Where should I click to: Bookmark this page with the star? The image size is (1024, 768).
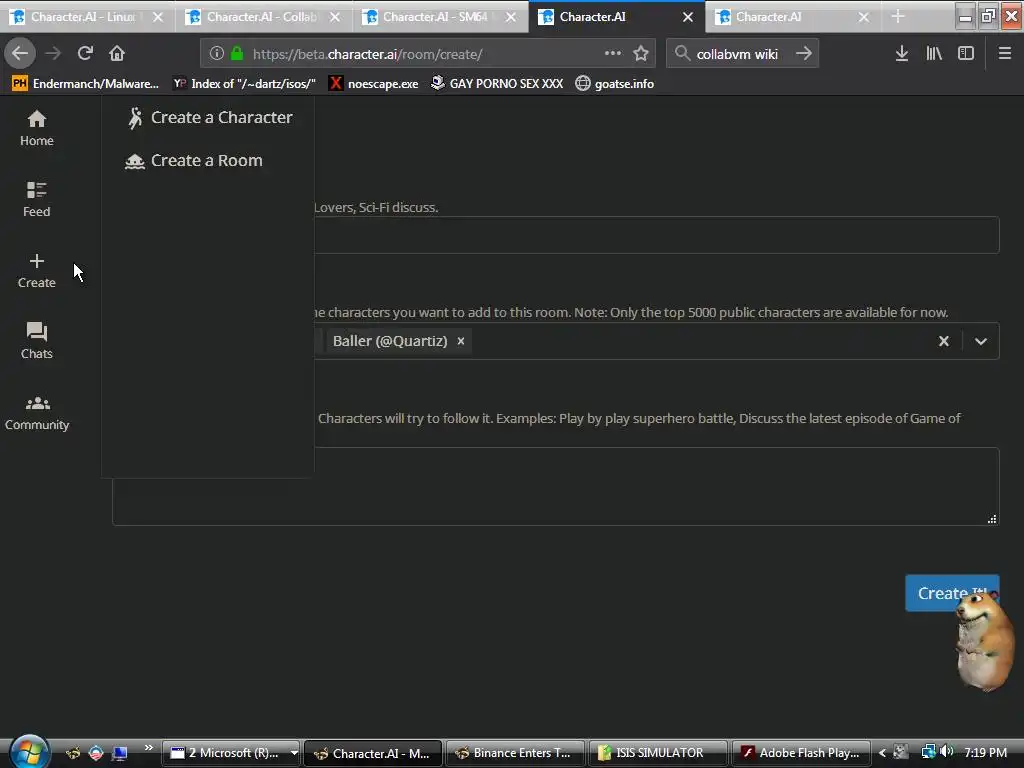click(x=641, y=54)
